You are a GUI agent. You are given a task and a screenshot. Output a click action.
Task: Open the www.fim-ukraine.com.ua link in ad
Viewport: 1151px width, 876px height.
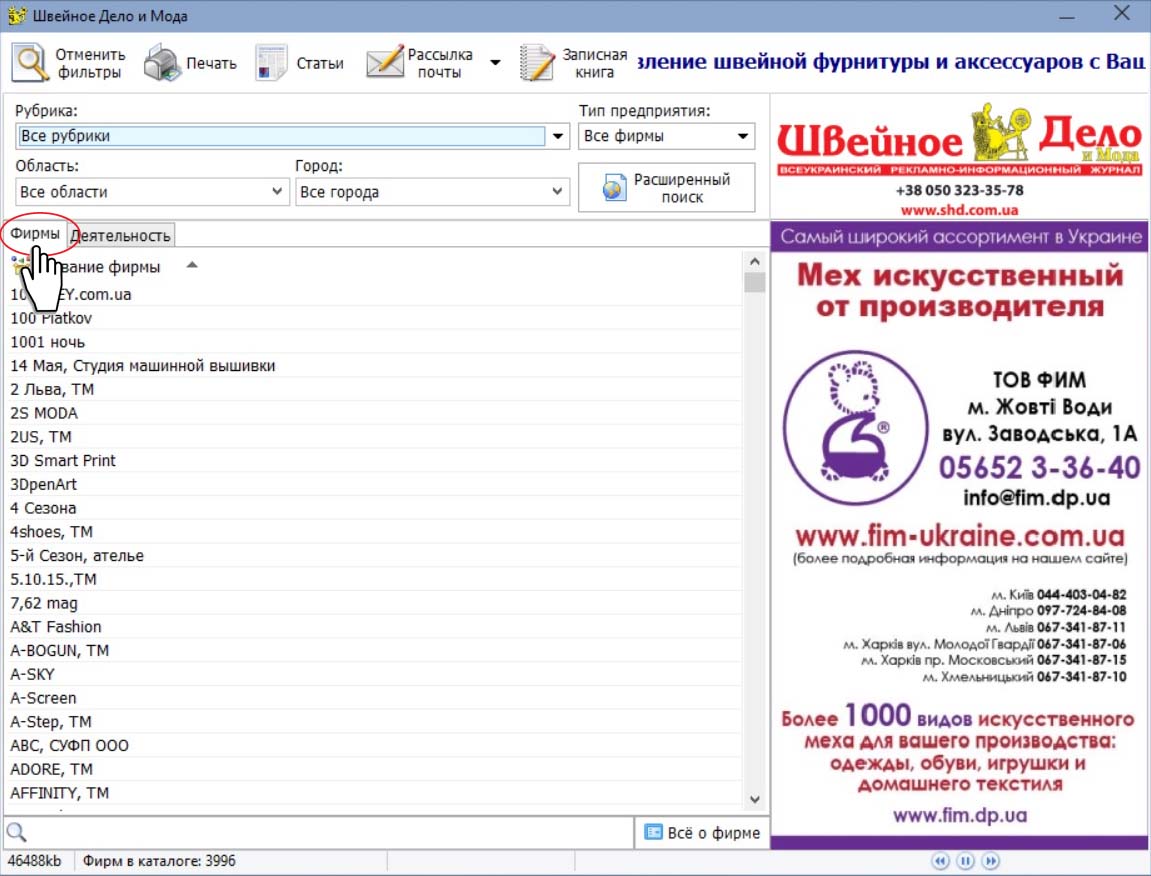959,536
